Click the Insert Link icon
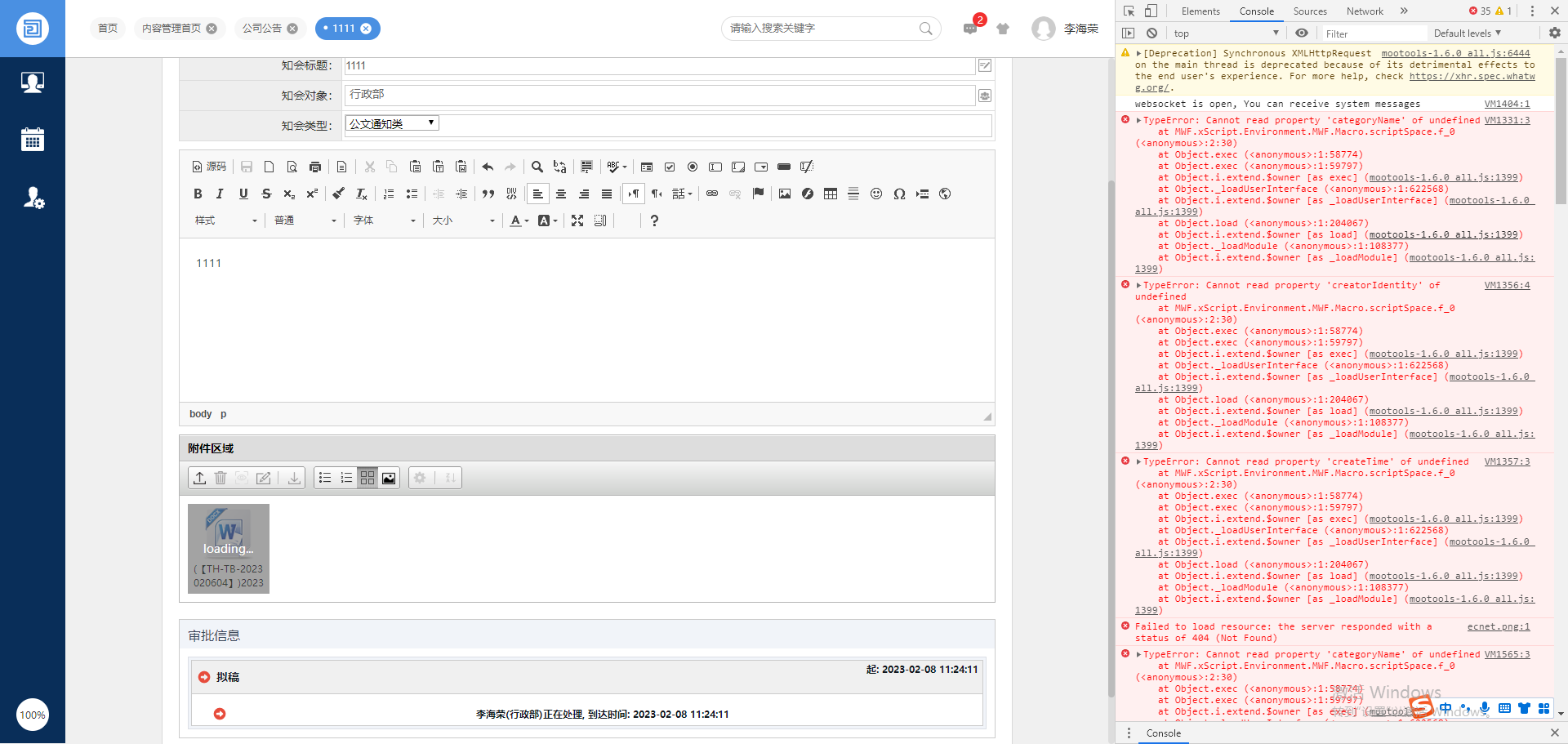Image resolution: width=1568 pixels, height=744 pixels. coord(712,194)
